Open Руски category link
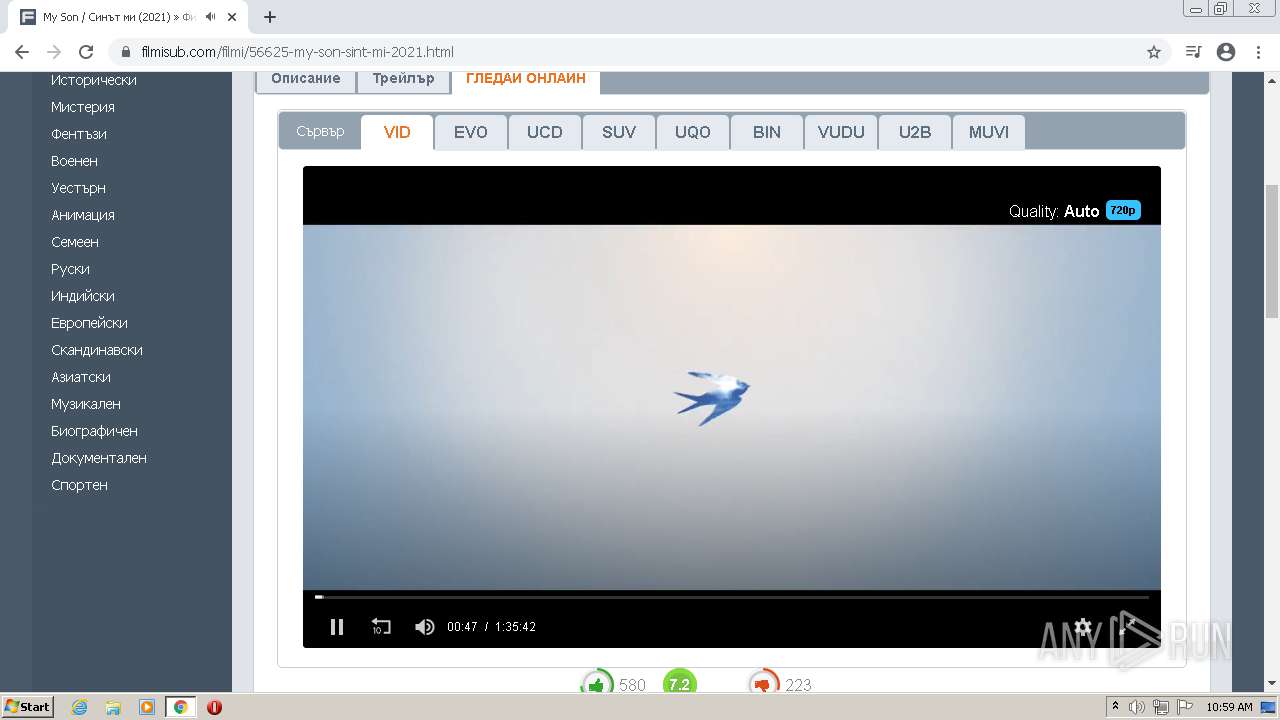Viewport: 1280px width, 720px height. pyautogui.click(x=70, y=269)
